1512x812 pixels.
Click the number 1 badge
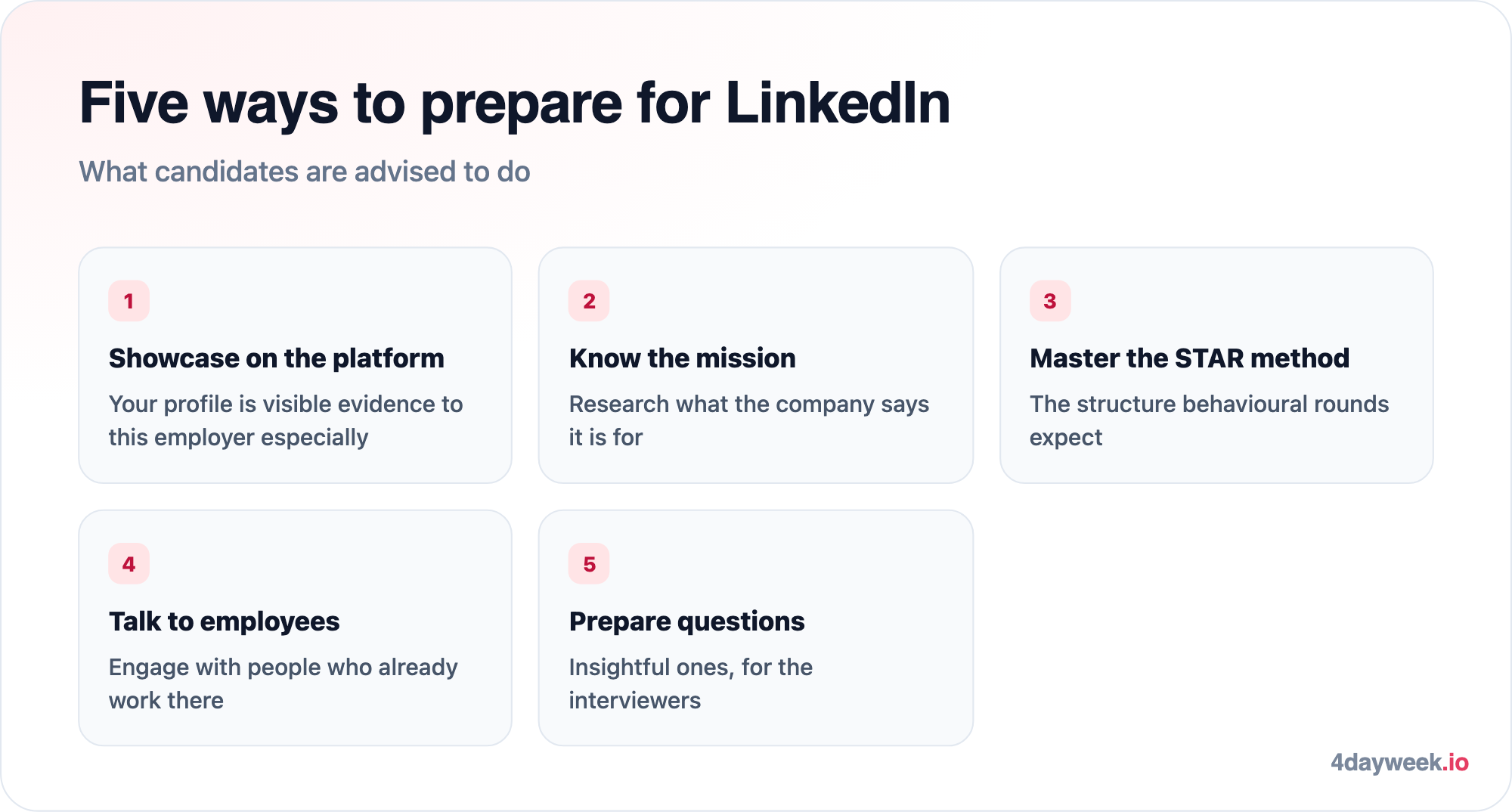(x=129, y=301)
